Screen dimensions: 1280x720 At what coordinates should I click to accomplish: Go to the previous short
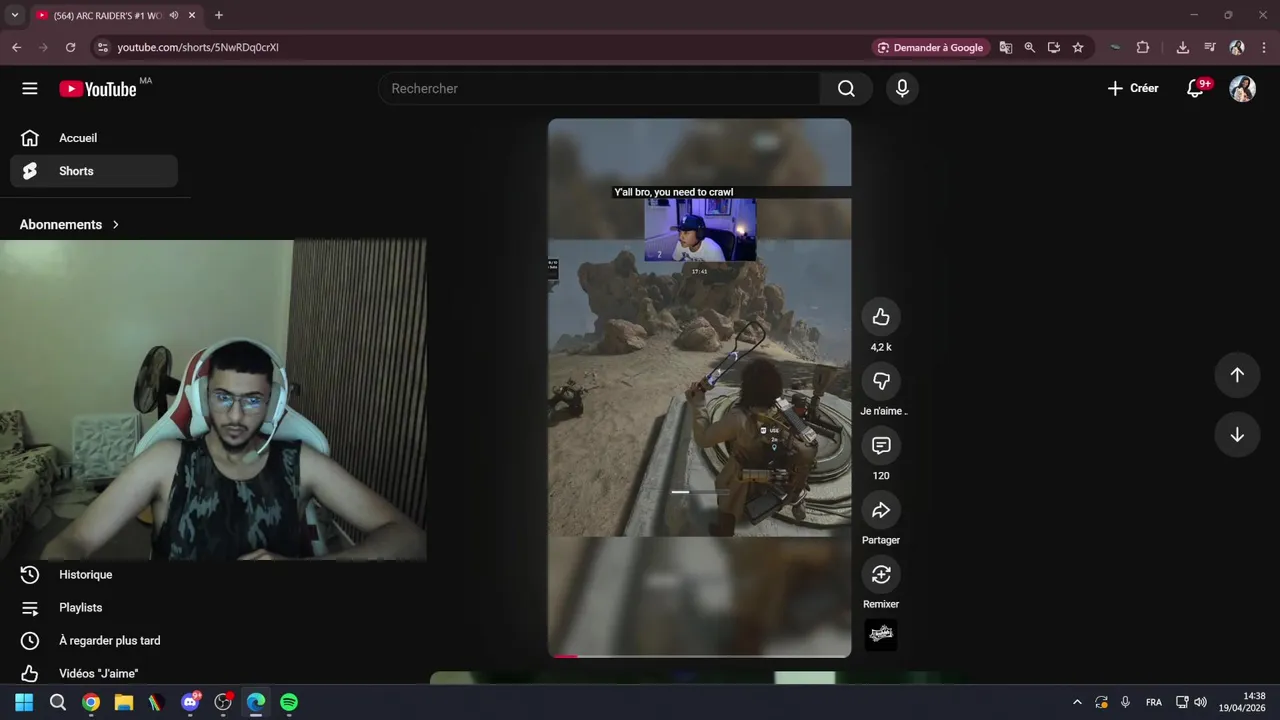[1237, 375]
